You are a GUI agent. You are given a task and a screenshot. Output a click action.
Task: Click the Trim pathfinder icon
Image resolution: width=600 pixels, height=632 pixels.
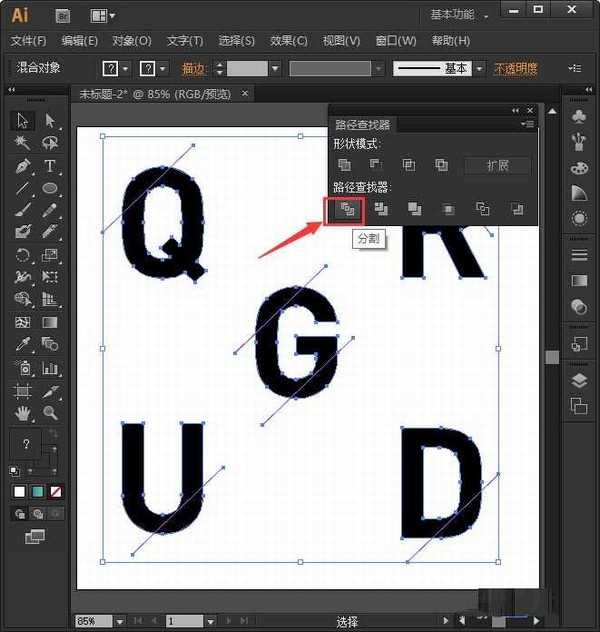pos(381,209)
